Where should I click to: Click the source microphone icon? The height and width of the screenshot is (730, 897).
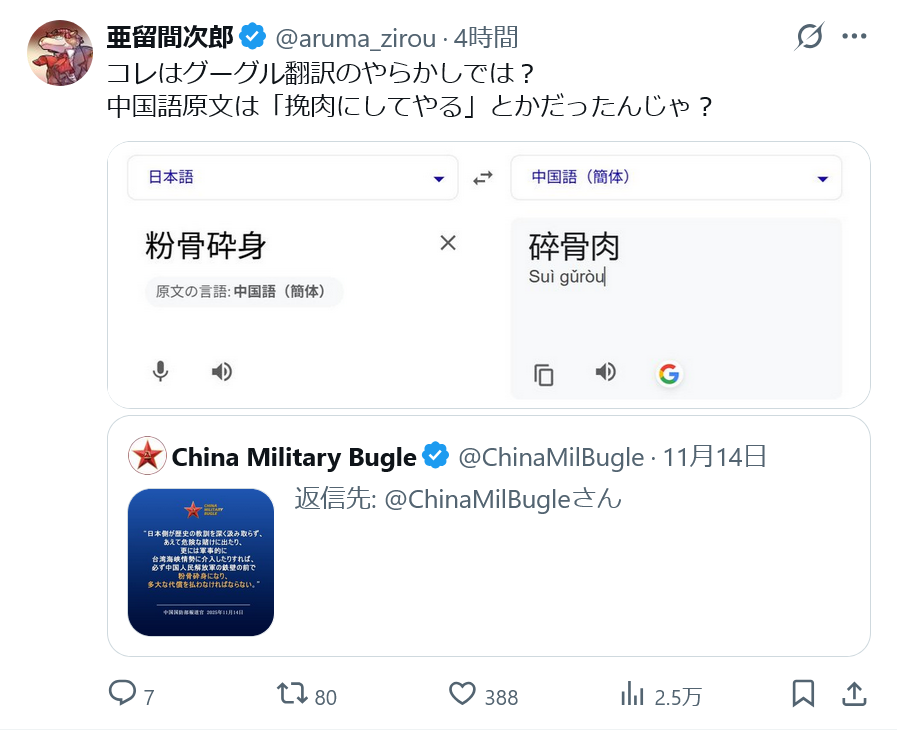pos(161,371)
